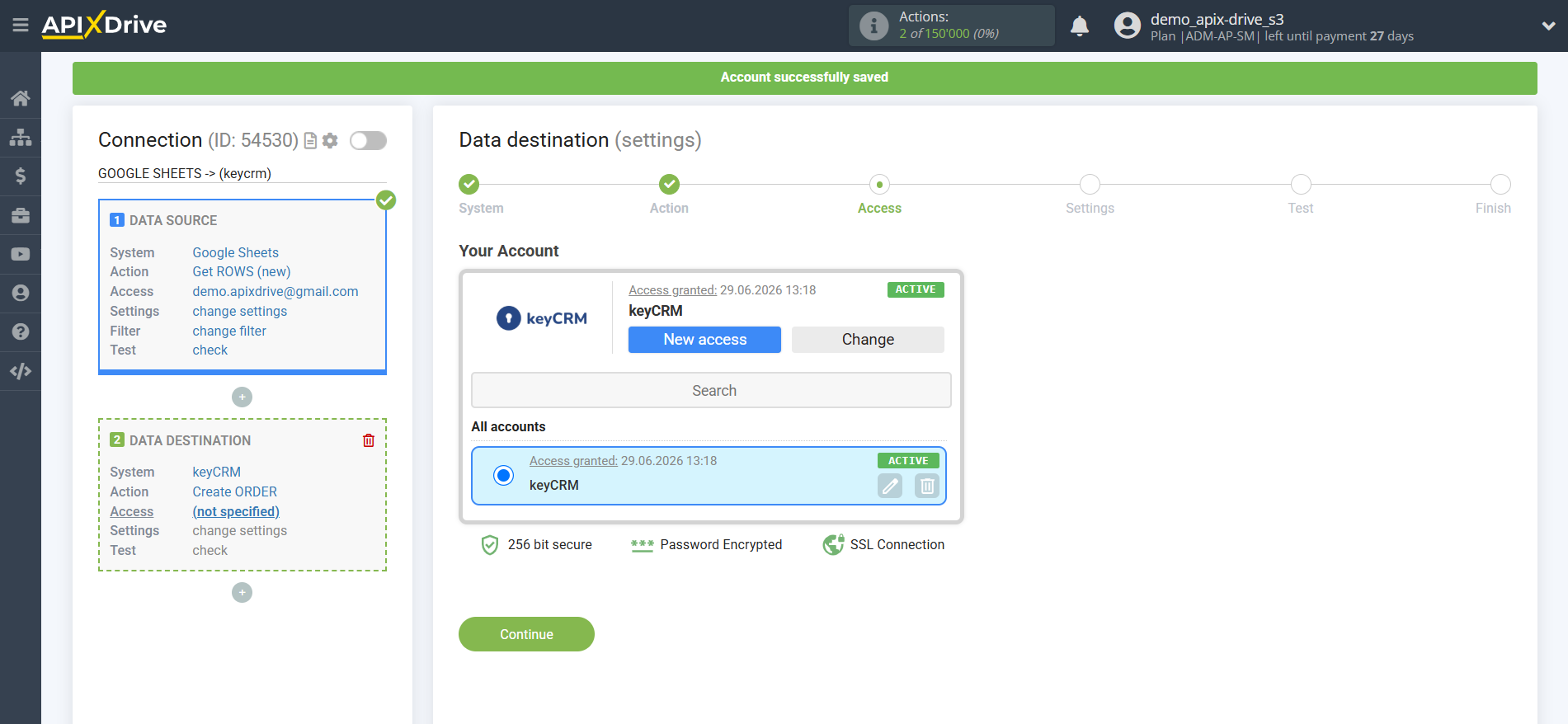Edit the keyCRM account pencil icon

click(890, 487)
